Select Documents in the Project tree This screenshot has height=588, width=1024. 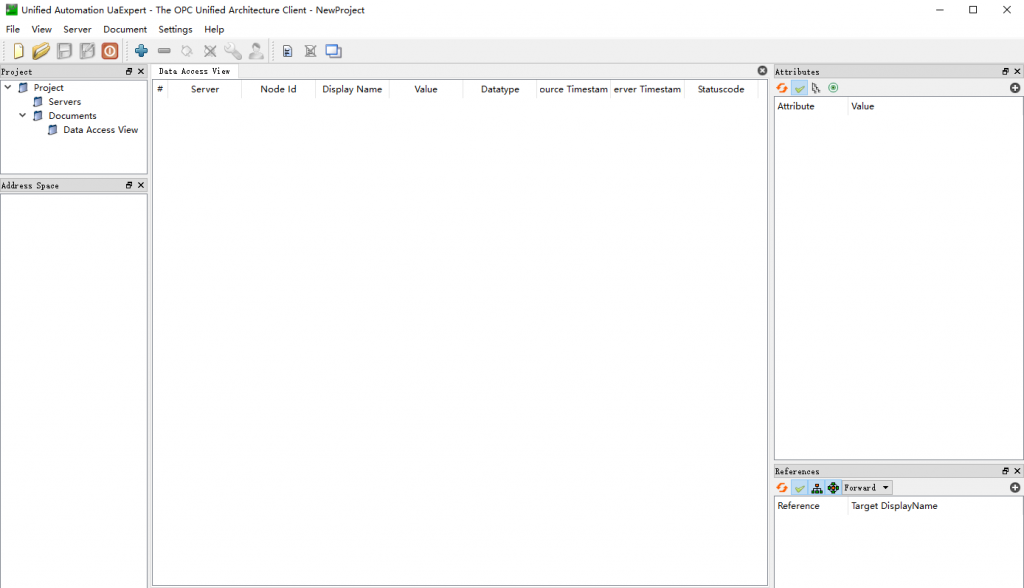tap(72, 116)
